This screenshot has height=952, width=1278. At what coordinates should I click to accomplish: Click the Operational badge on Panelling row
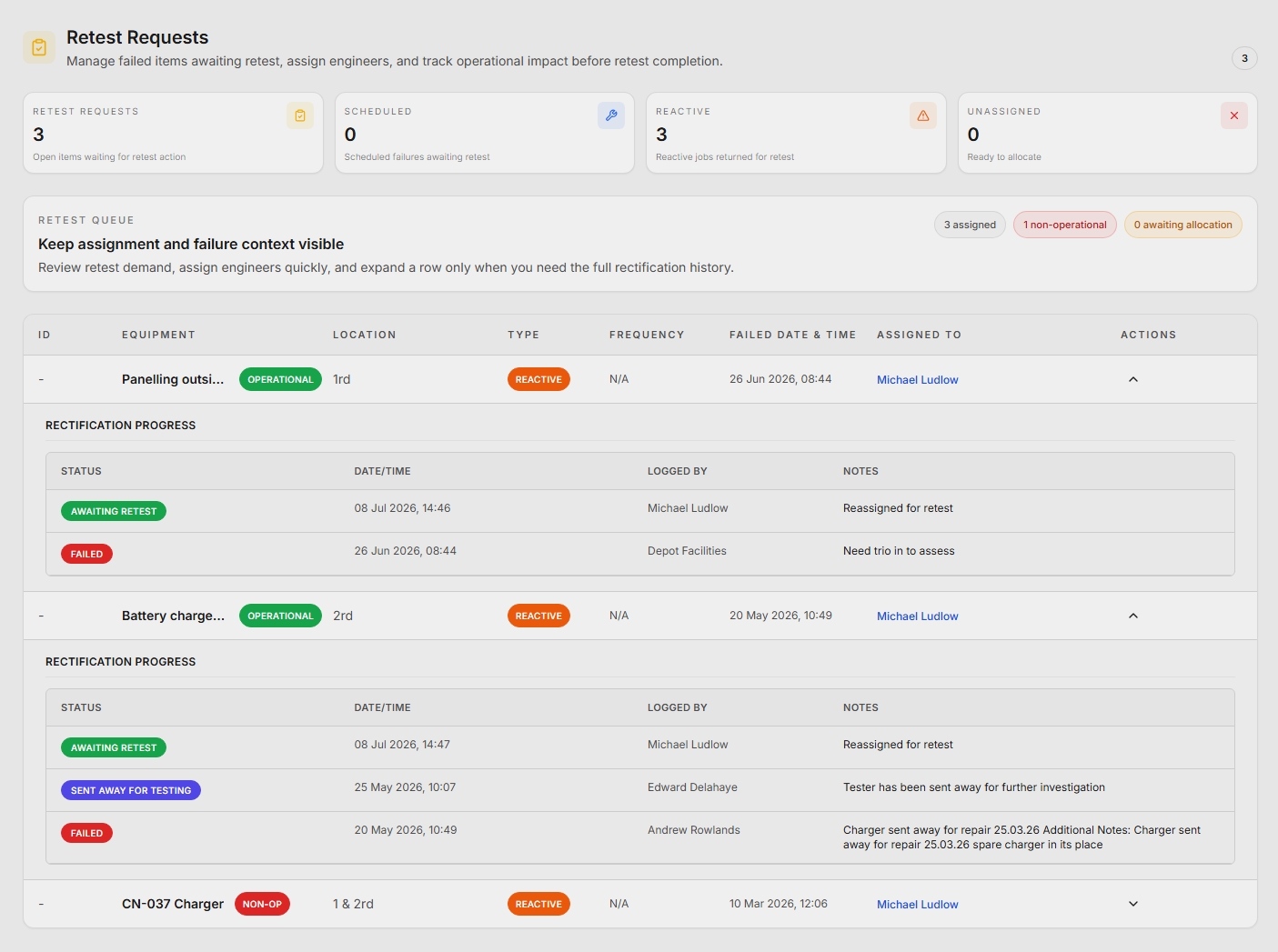point(280,379)
